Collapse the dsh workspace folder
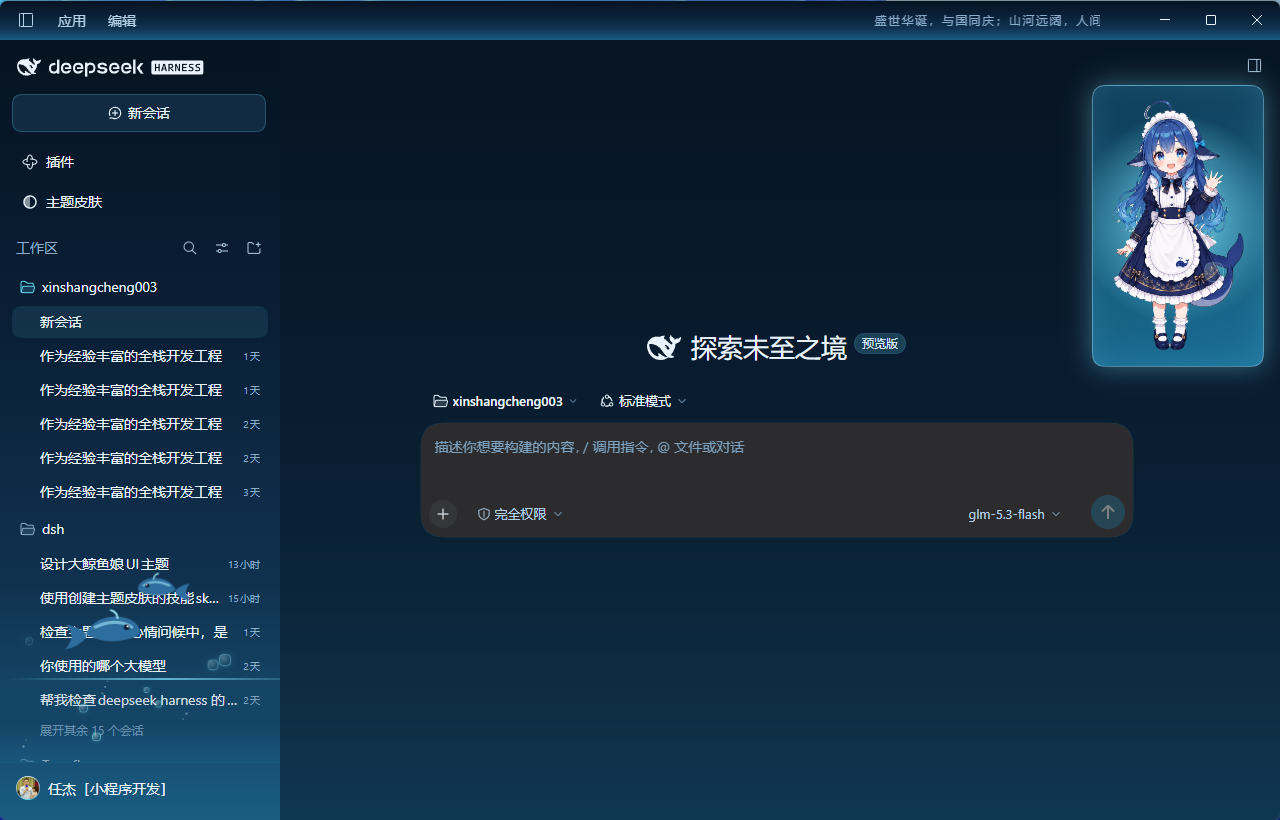1280x820 pixels. pos(140,529)
